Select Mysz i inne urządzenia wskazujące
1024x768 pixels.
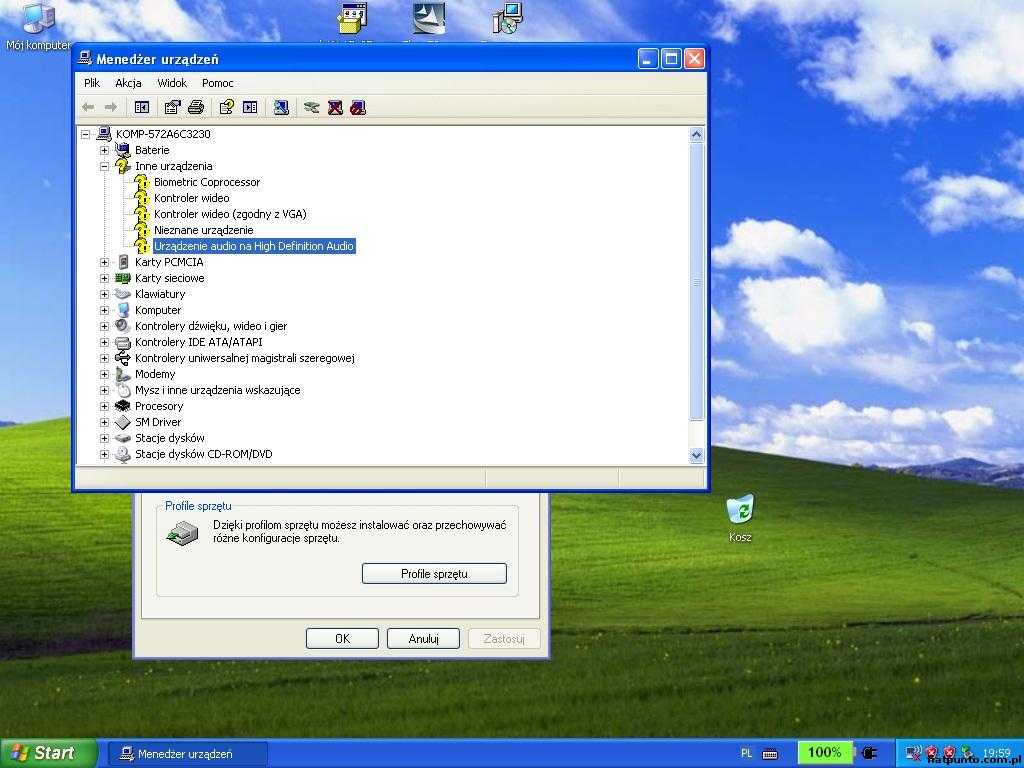tap(217, 390)
